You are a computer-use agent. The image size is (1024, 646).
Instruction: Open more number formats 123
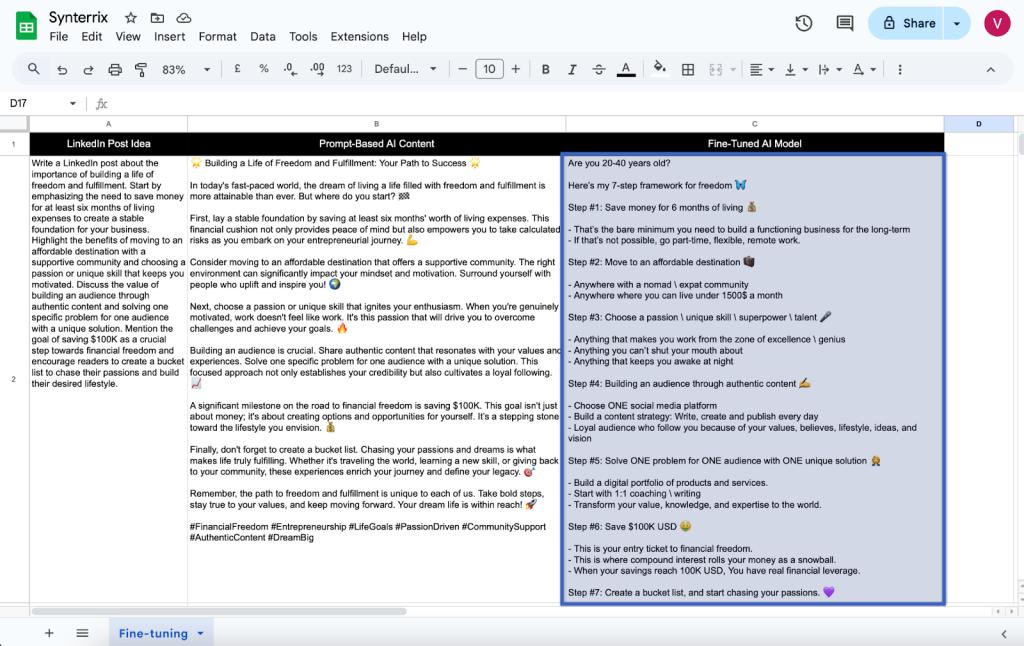pos(344,69)
